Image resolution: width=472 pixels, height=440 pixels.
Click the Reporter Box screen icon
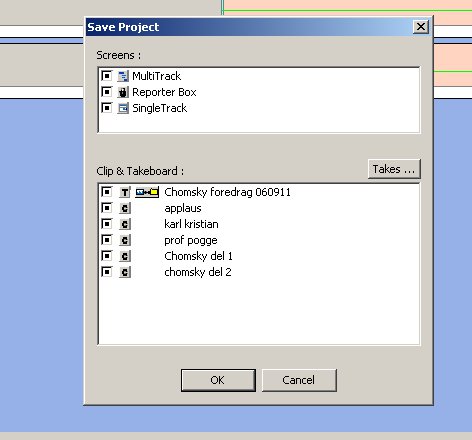pos(123,92)
